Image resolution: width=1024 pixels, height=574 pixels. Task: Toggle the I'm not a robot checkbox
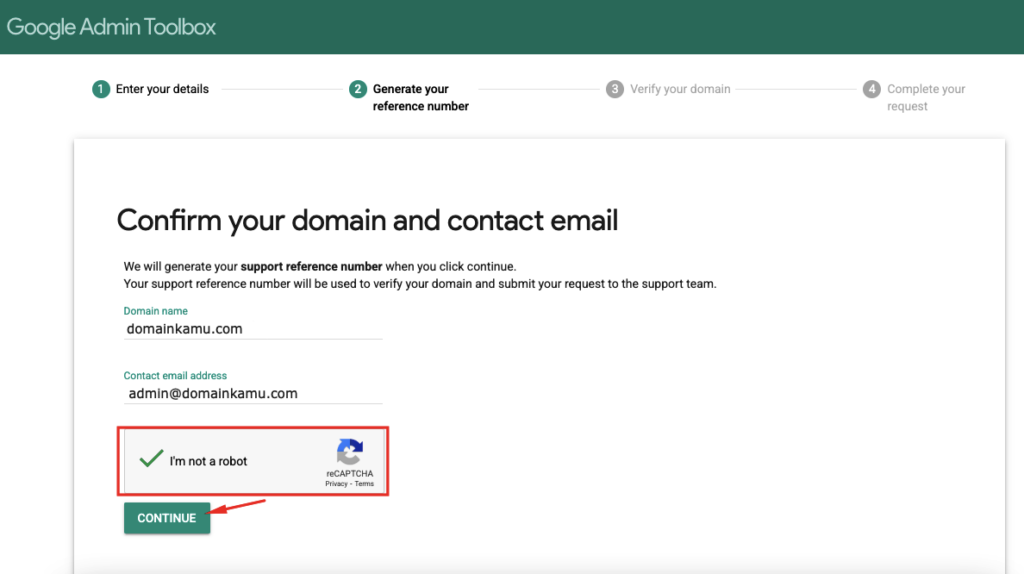pos(151,459)
